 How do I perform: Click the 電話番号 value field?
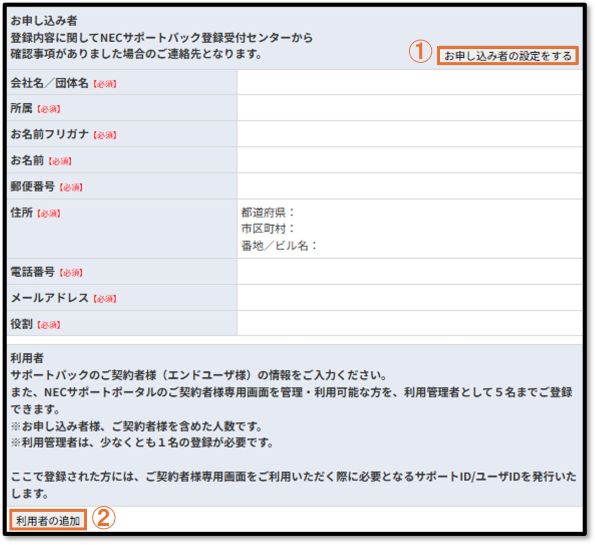[409, 272]
